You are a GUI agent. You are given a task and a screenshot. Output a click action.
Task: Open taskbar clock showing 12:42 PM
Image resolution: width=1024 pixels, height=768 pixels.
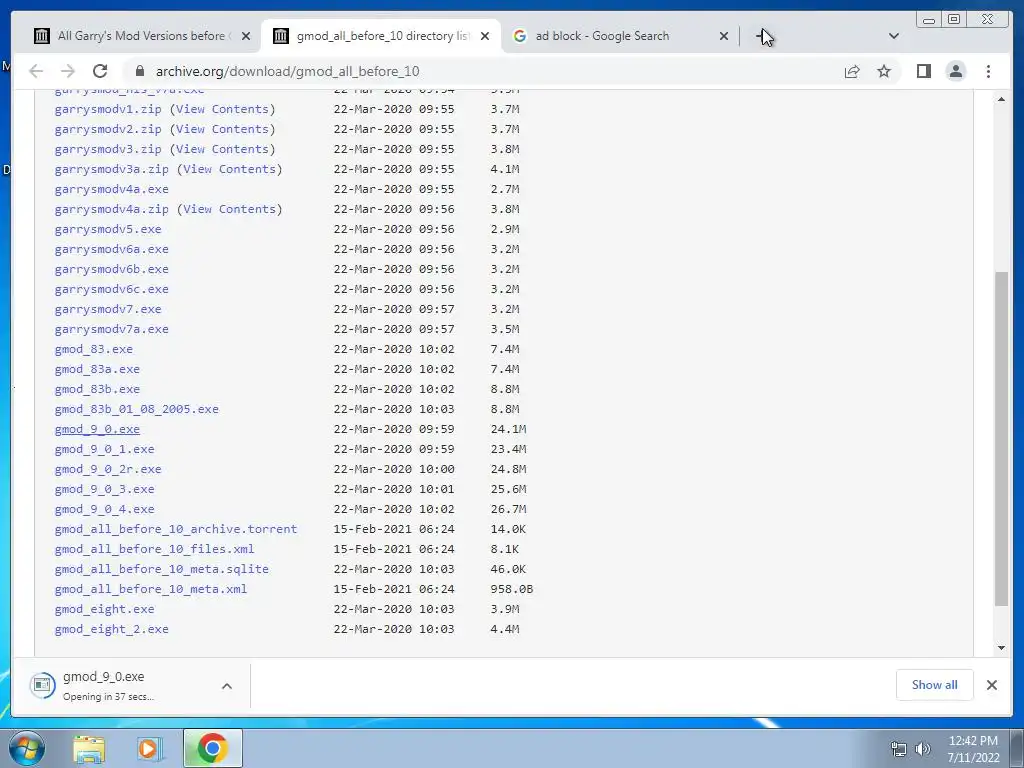(973, 749)
